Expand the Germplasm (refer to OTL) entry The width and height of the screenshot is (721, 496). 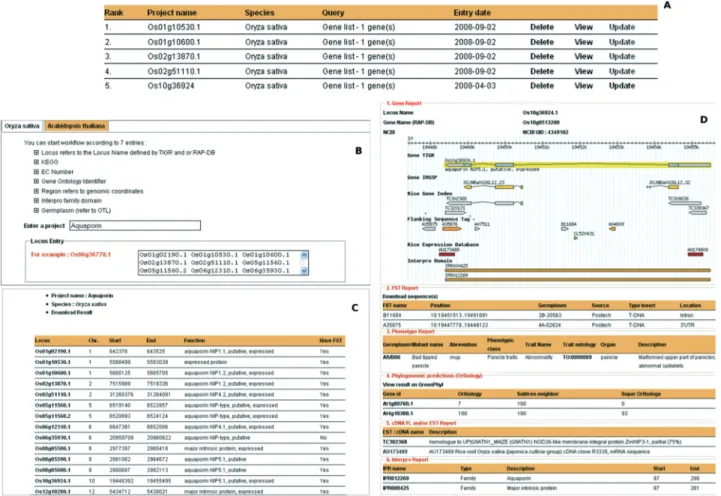pyautogui.click(x=36, y=210)
